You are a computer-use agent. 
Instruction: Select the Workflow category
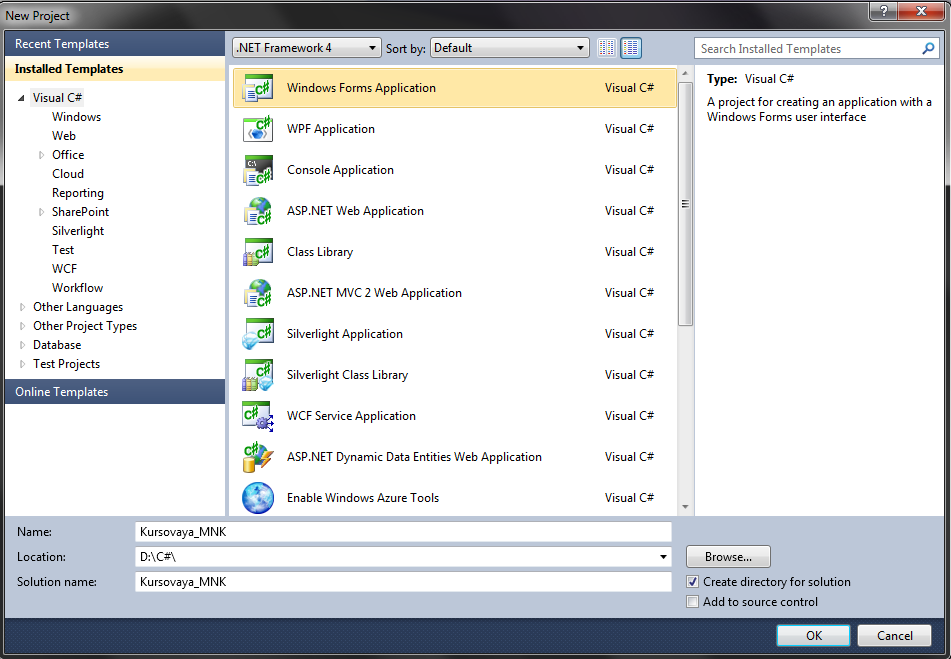[78, 288]
